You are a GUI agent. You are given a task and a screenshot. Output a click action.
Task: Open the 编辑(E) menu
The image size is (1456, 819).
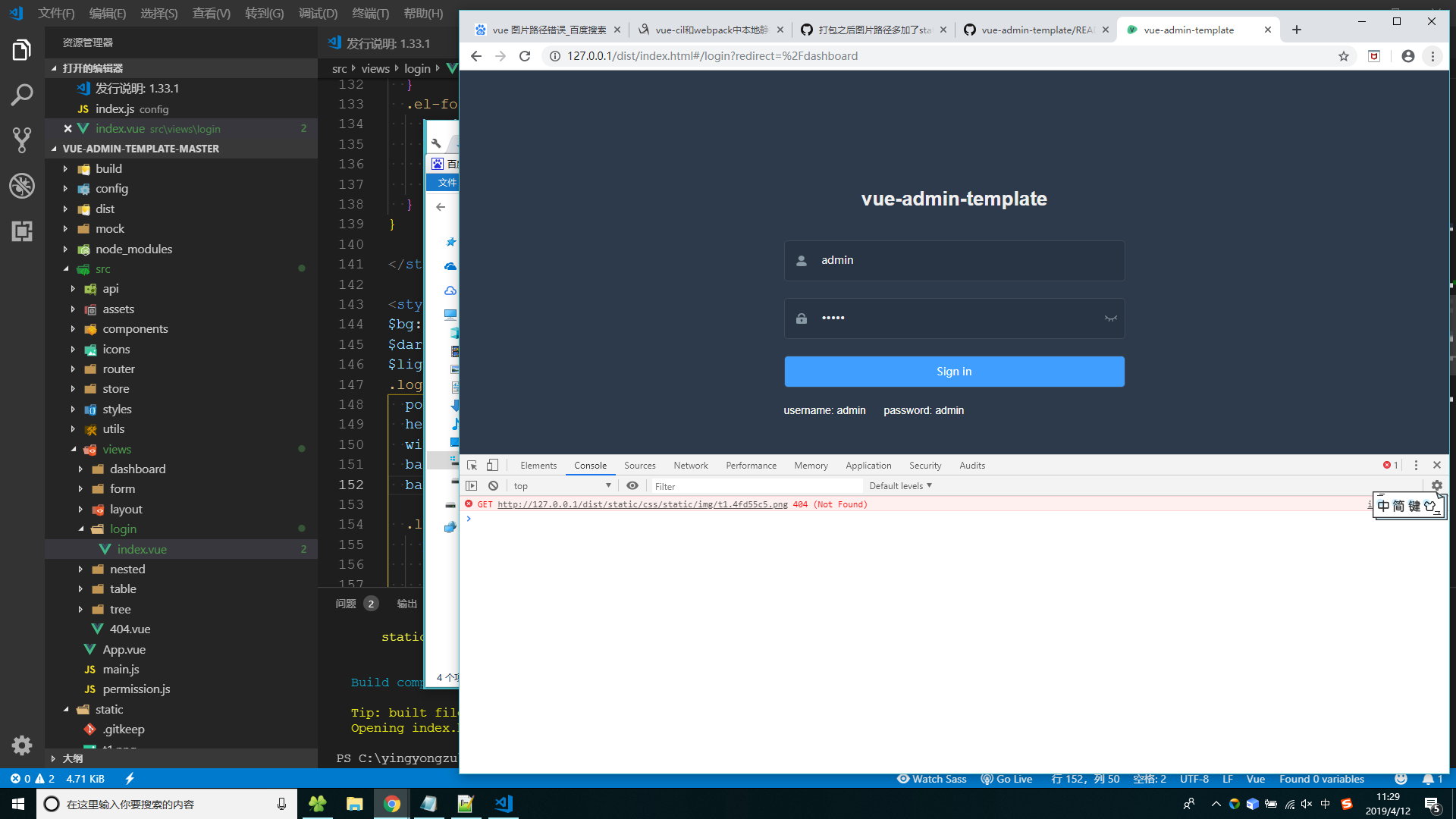[108, 13]
